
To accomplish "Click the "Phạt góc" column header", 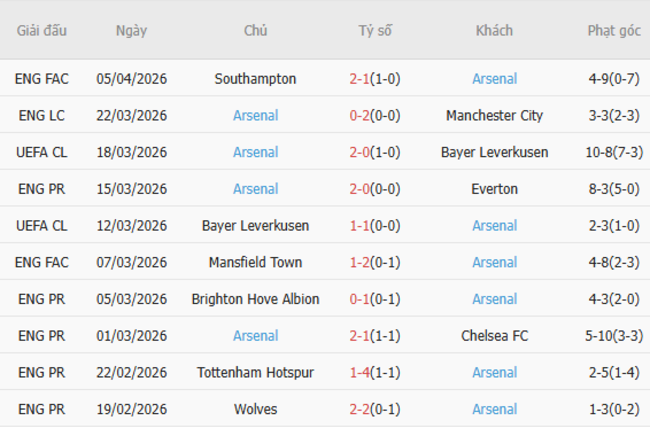I will [614, 30].
